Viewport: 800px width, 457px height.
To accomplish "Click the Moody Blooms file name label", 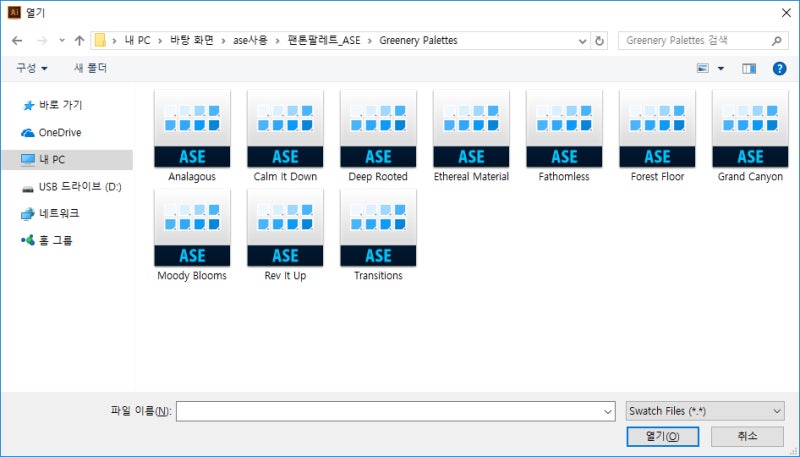I will coord(192,275).
